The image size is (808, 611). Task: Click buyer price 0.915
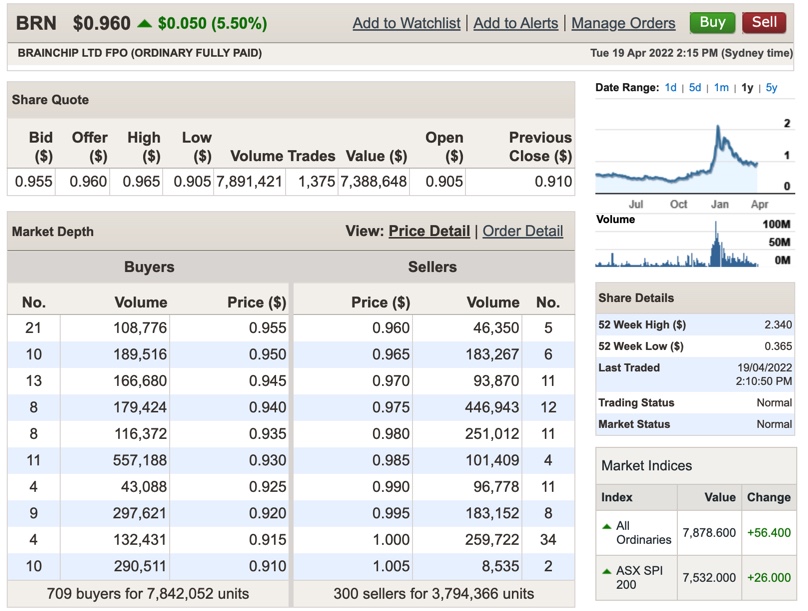267,540
